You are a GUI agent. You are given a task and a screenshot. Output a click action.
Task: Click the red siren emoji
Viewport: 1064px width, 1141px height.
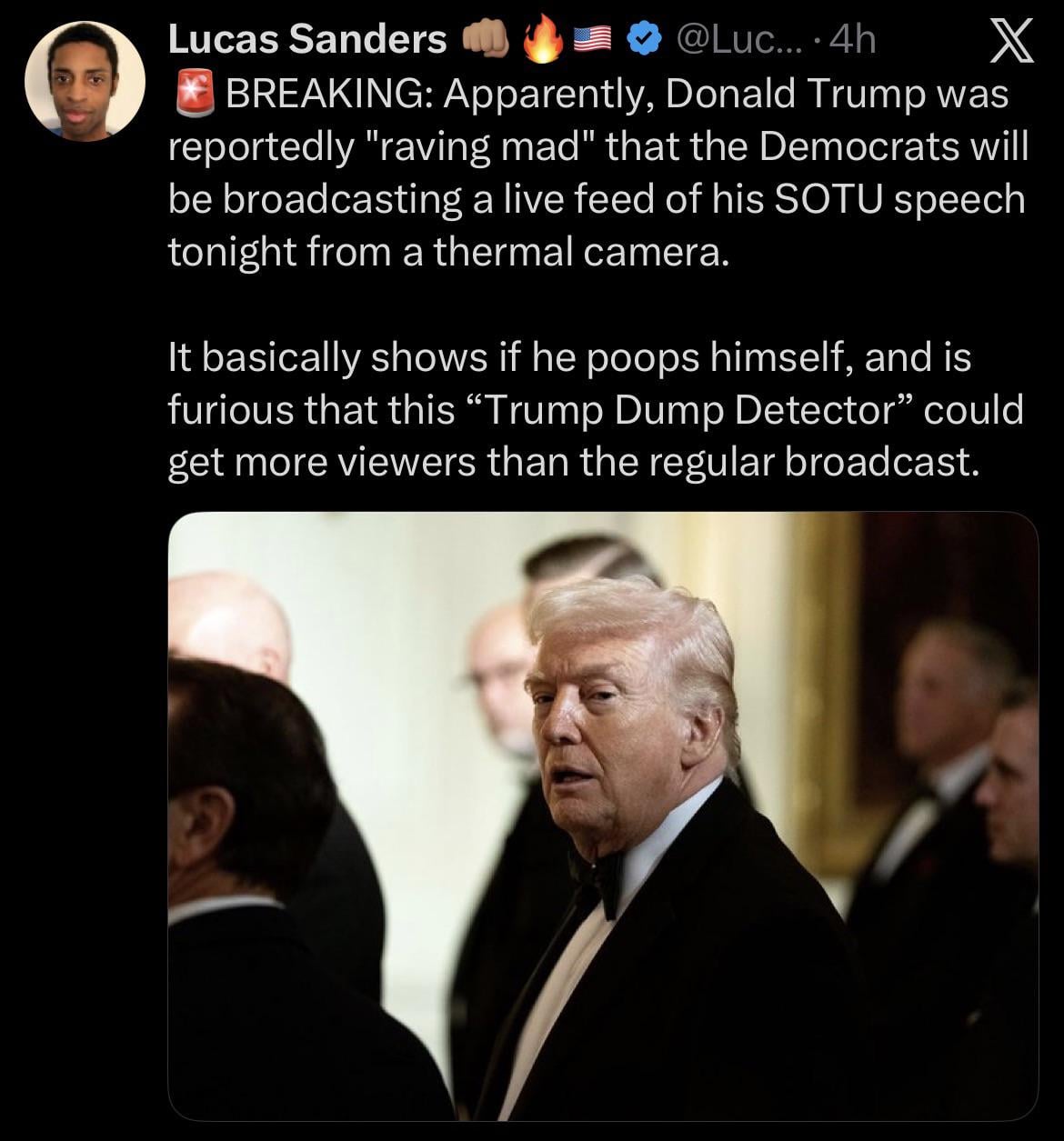(x=191, y=93)
